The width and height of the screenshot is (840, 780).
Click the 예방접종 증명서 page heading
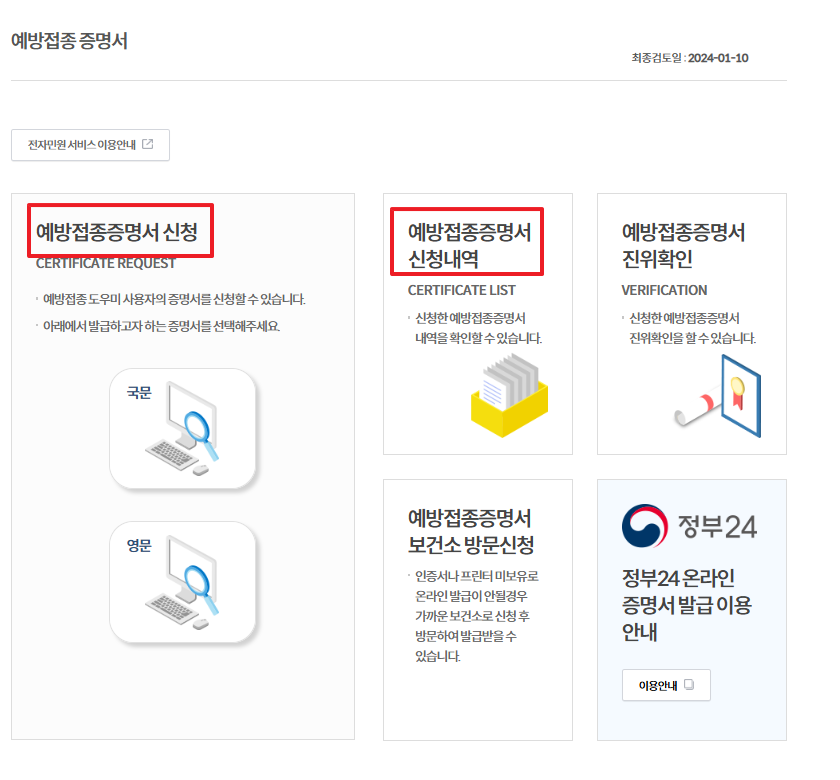click(x=70, y=41)
